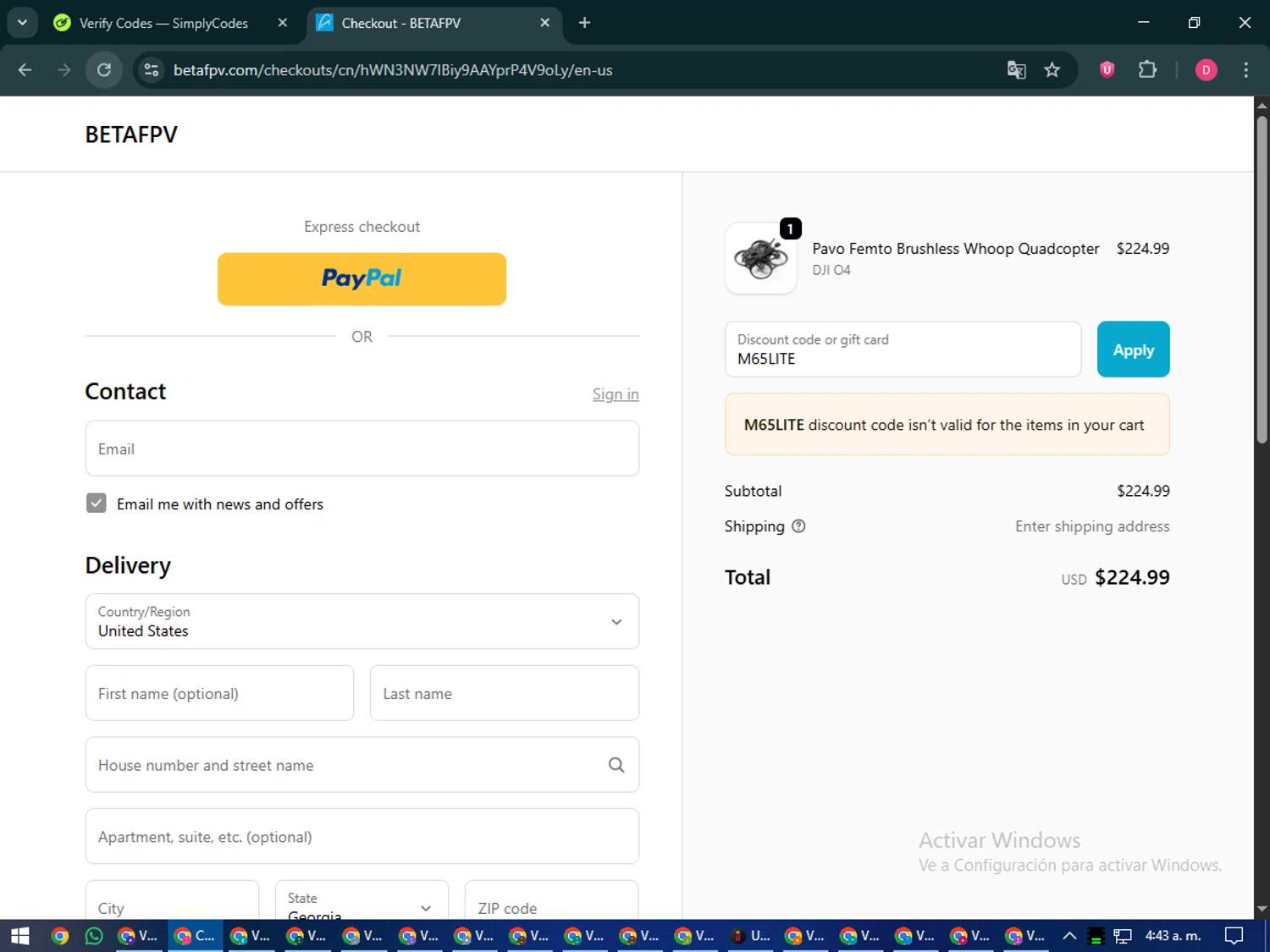The width and height of the screenshot is (1270, 952).
Task: Click the page vertical scrollbar thumb
Action: pyautogui.click(x=1262, y=279)
